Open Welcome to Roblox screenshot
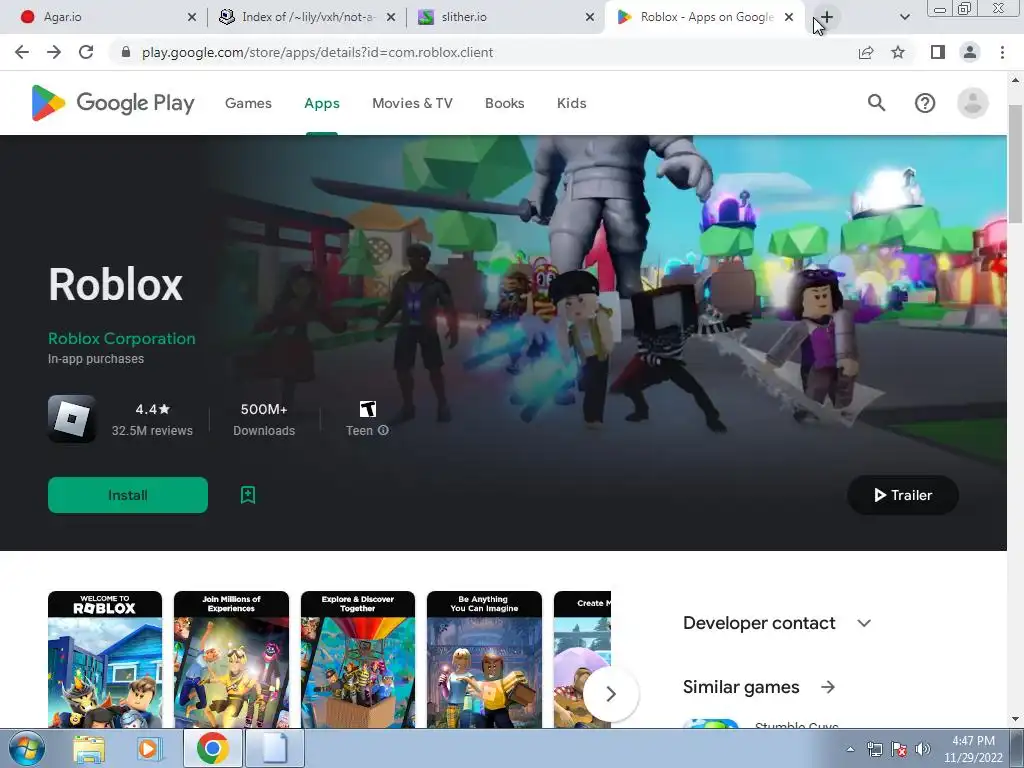 coord(105,660)
